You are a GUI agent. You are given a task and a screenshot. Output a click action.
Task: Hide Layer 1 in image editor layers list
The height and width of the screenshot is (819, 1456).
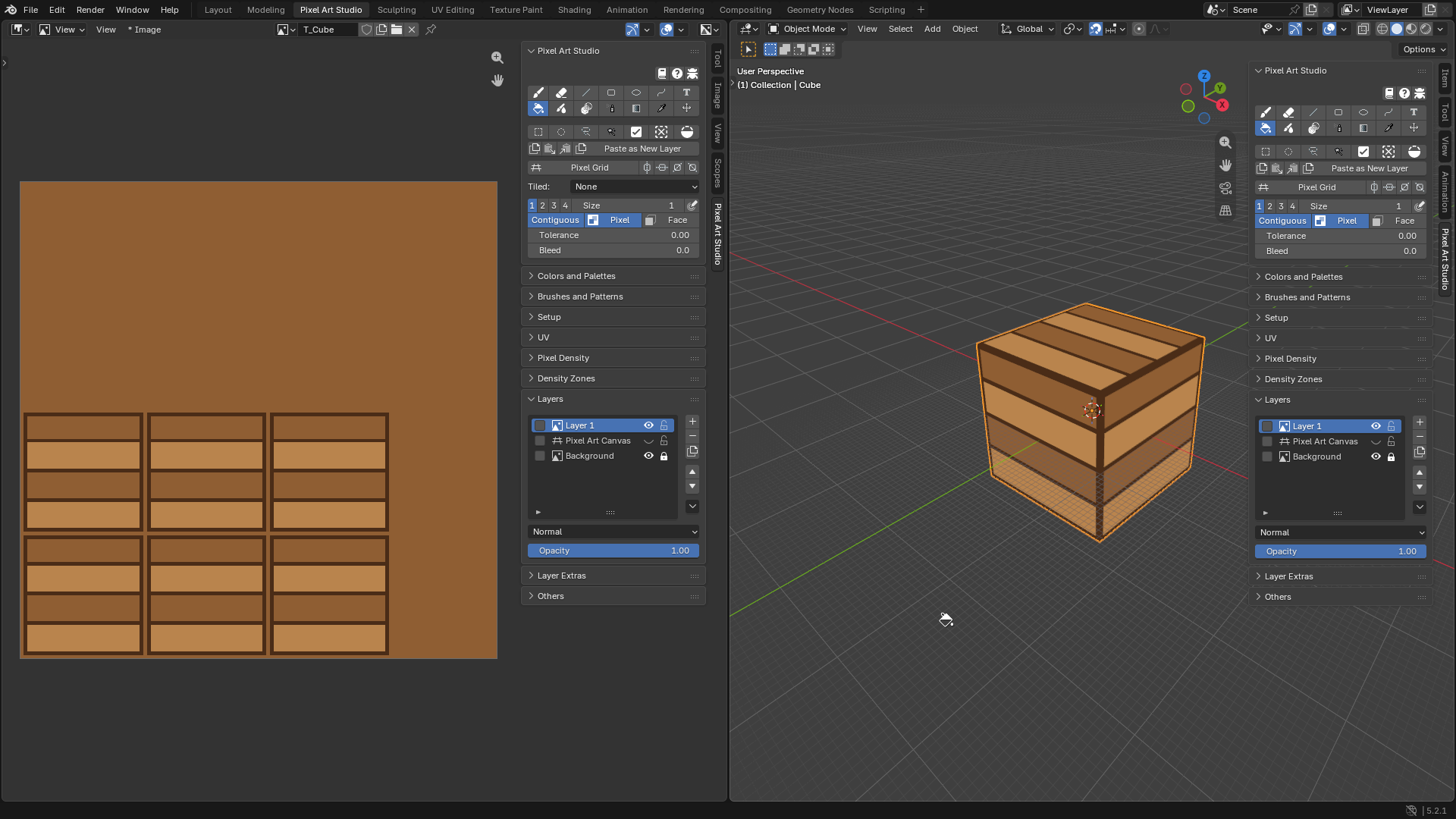pyautogui.click(x=648, y=425)
